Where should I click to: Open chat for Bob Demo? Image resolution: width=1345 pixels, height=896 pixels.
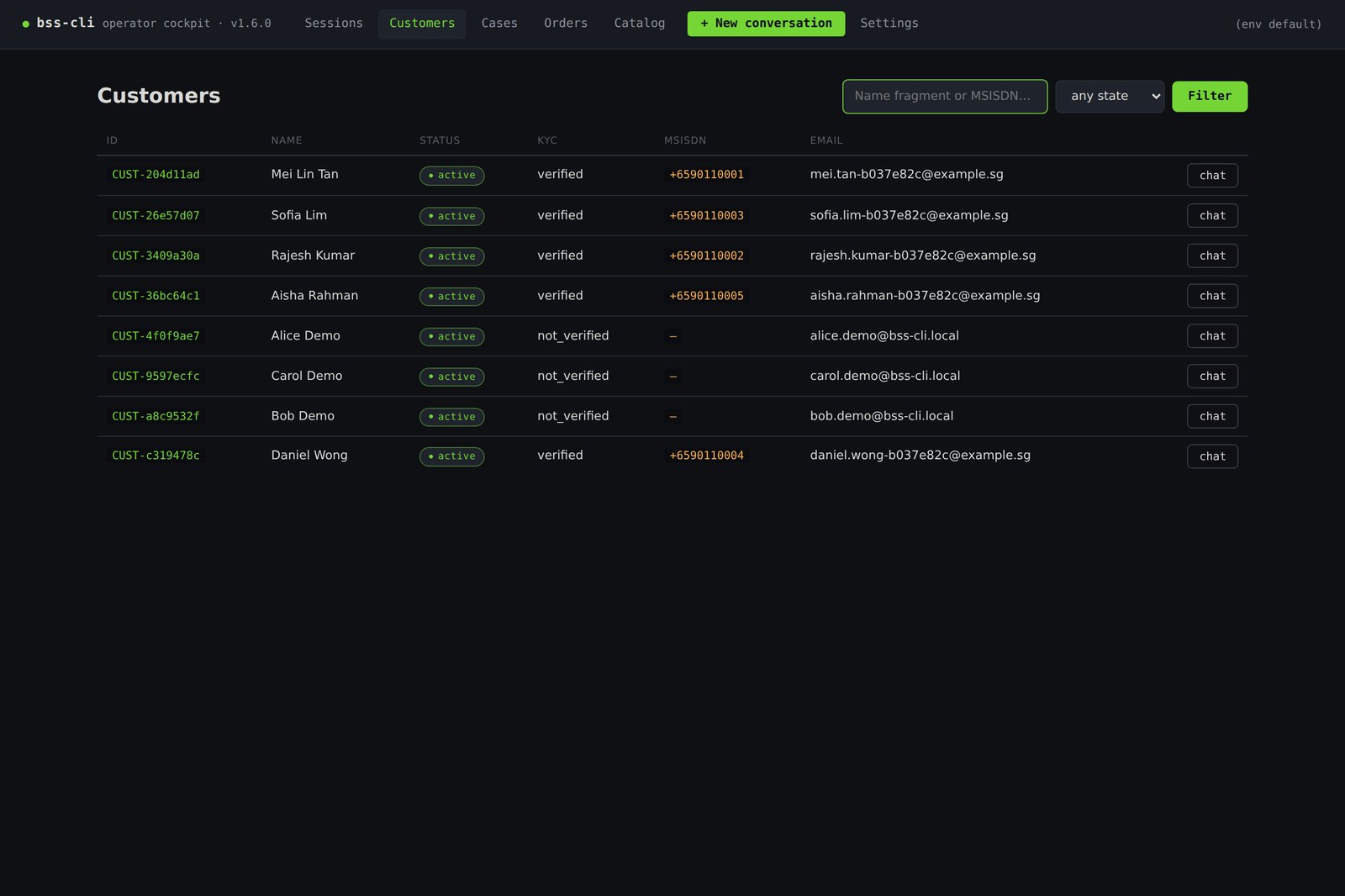pos(1212,416)
